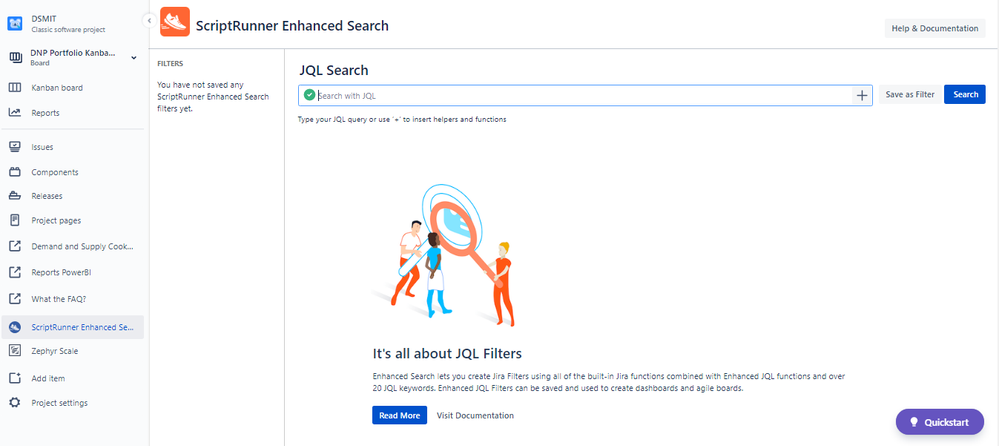The width and height of the screenshot is (999, 446).
Task: Click the Type your JQL query hint text
Action: point(402,120)
